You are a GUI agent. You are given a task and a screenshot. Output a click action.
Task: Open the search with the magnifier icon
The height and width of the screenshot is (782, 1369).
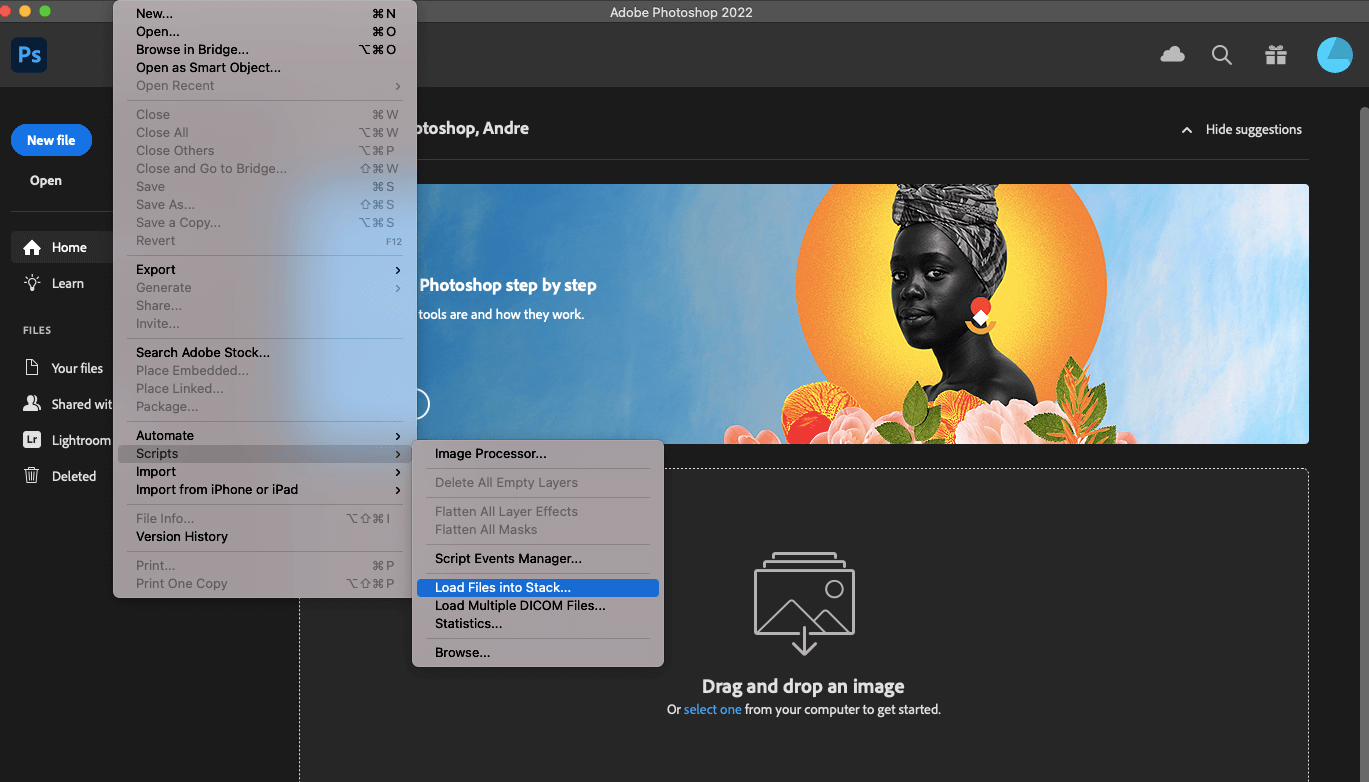pyautogui.click(x=1222, y=55)
